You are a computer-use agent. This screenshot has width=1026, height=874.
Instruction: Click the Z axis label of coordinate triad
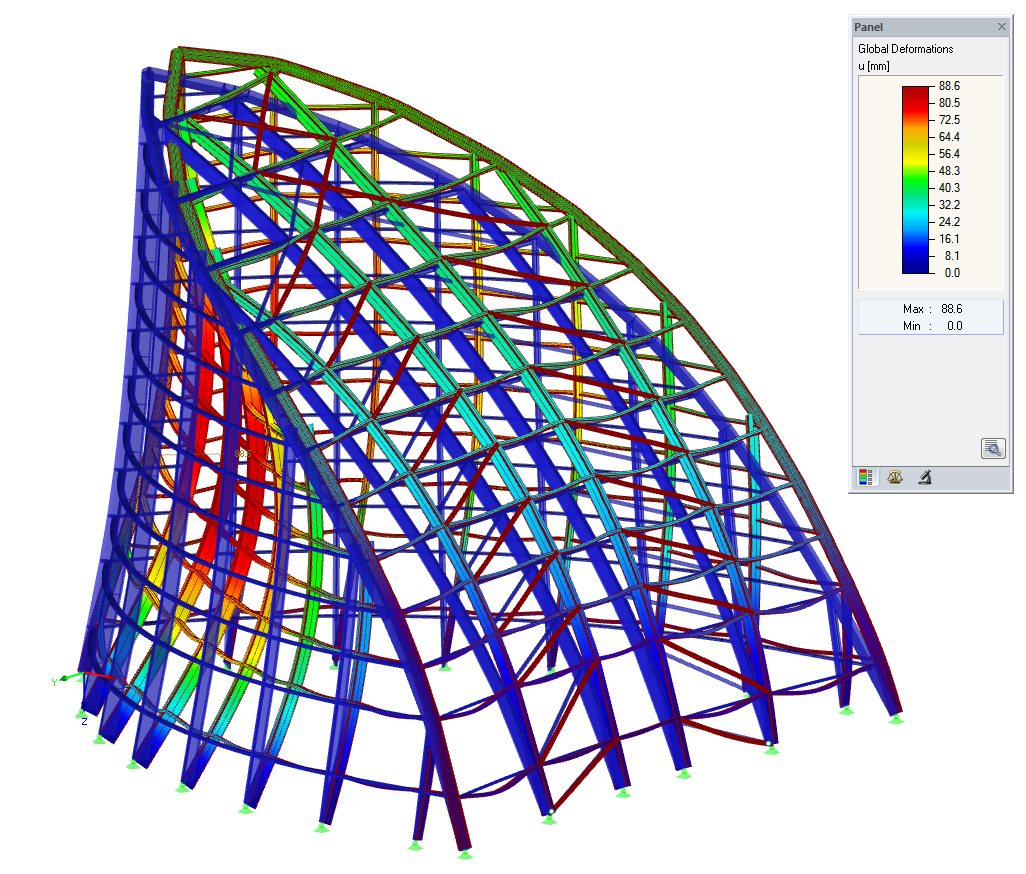84,722
